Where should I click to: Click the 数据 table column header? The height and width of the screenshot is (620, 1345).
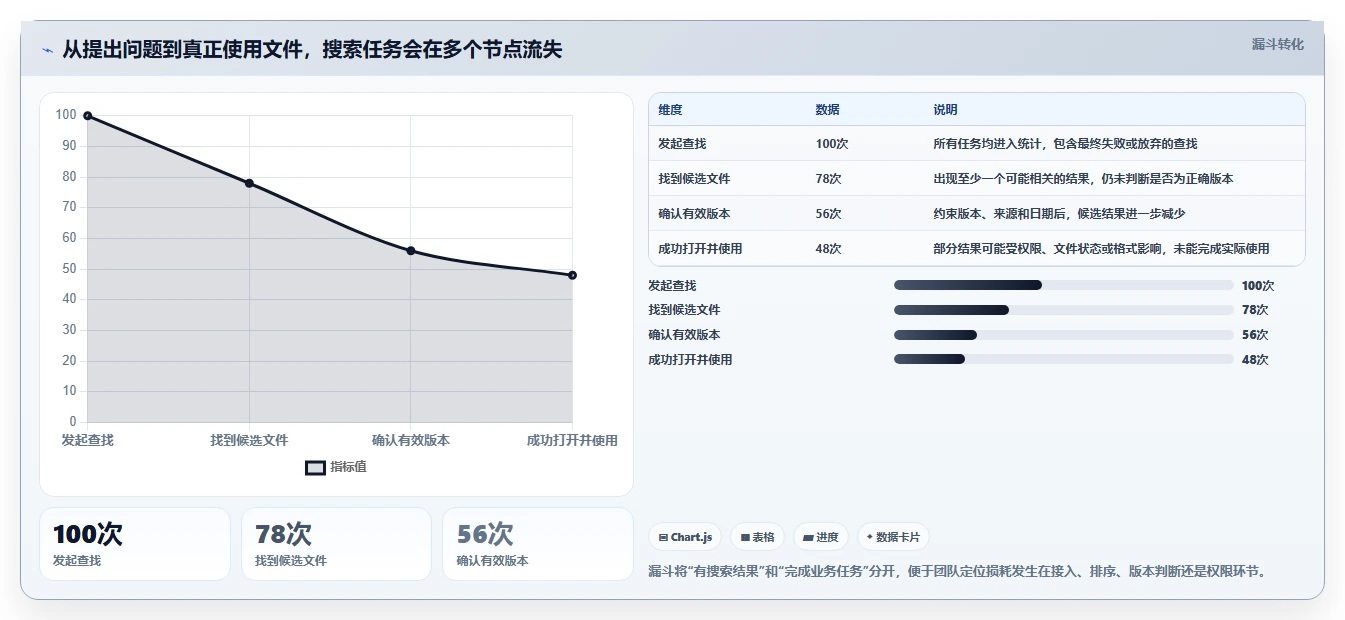tap(828, 110)
